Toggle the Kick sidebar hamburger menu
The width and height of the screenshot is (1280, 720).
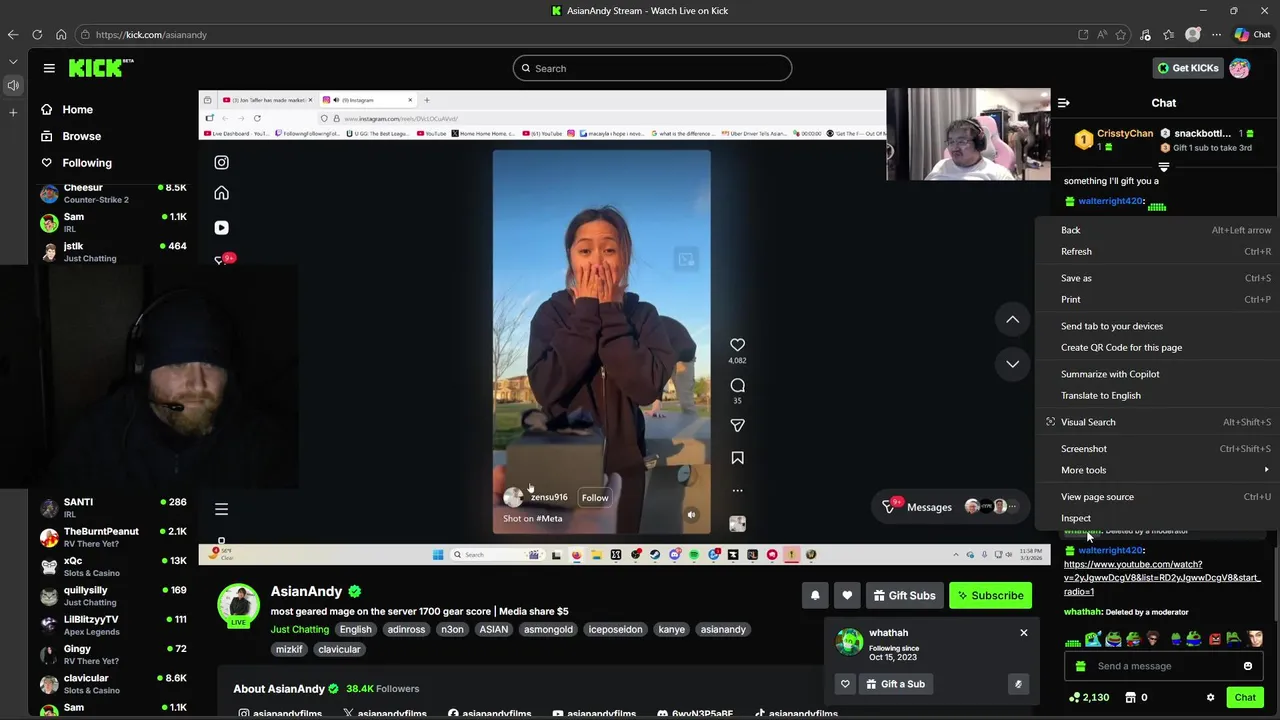[49, 68]
